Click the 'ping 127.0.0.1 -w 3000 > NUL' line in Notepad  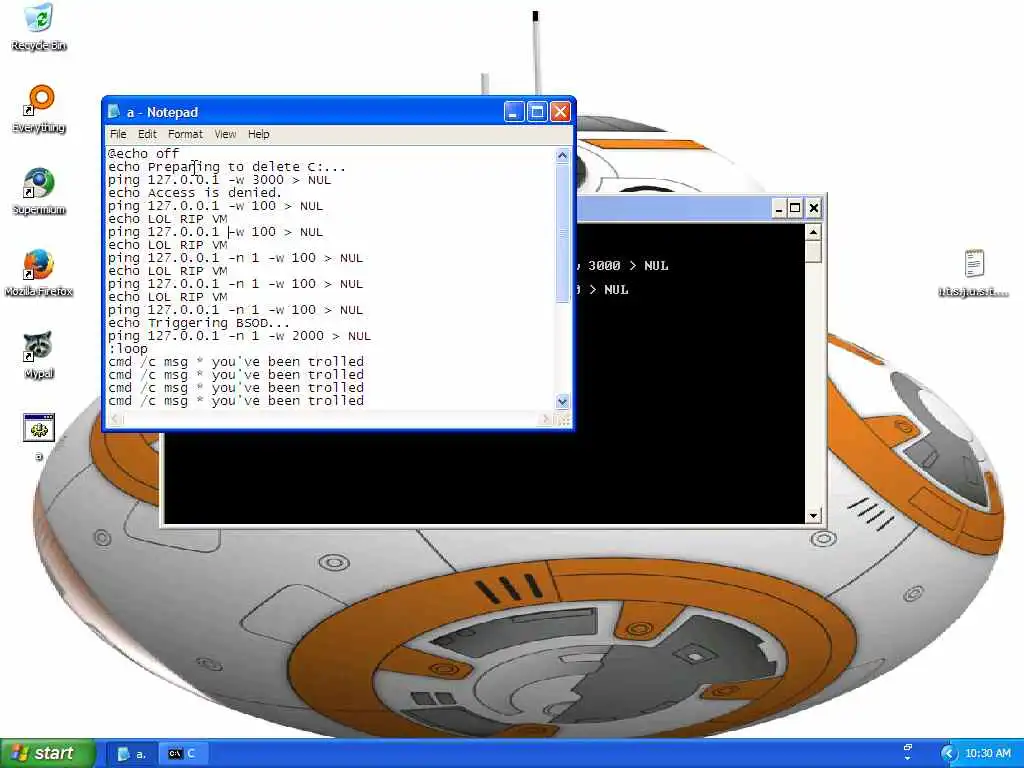click(219, 180)
